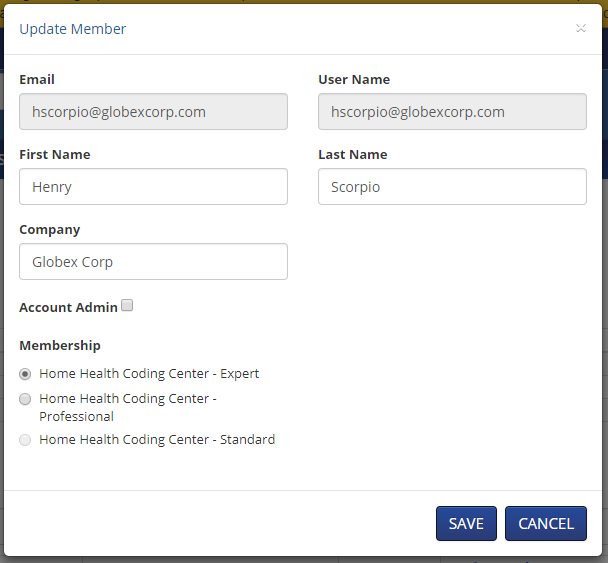Edit the Last Name field containing Scorpio
The height and width of the screenshot is (563, 608).
(452, 187)
